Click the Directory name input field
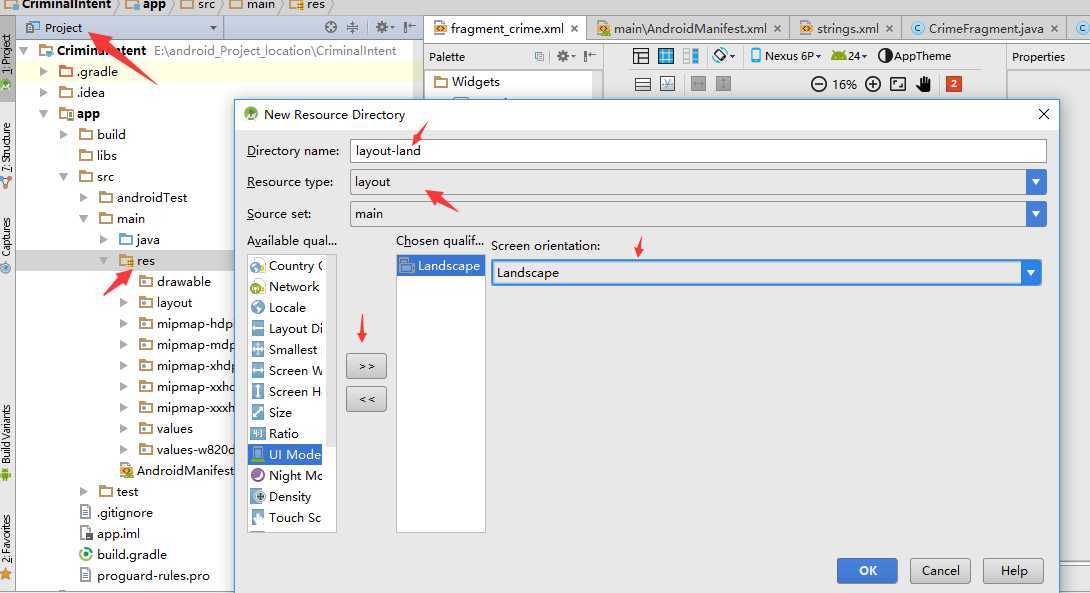 (x=698, y=151)
